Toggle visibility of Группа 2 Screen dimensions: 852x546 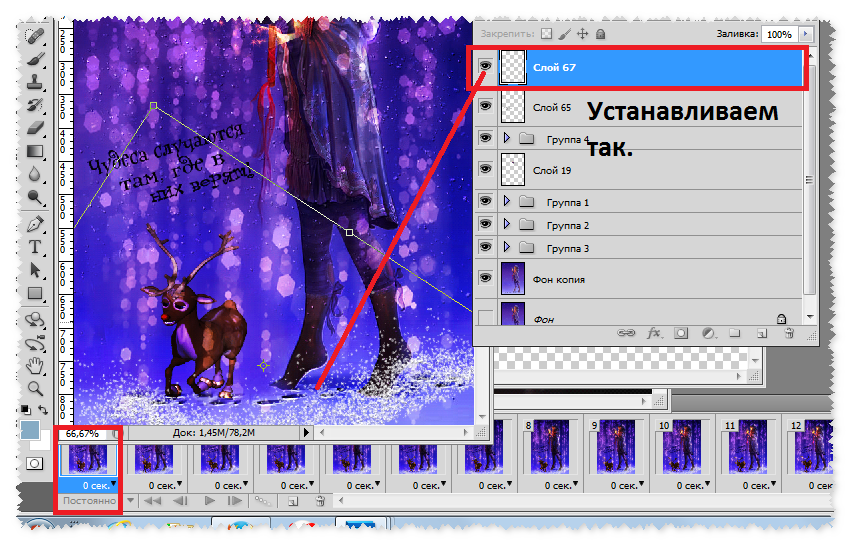point(485,224)
